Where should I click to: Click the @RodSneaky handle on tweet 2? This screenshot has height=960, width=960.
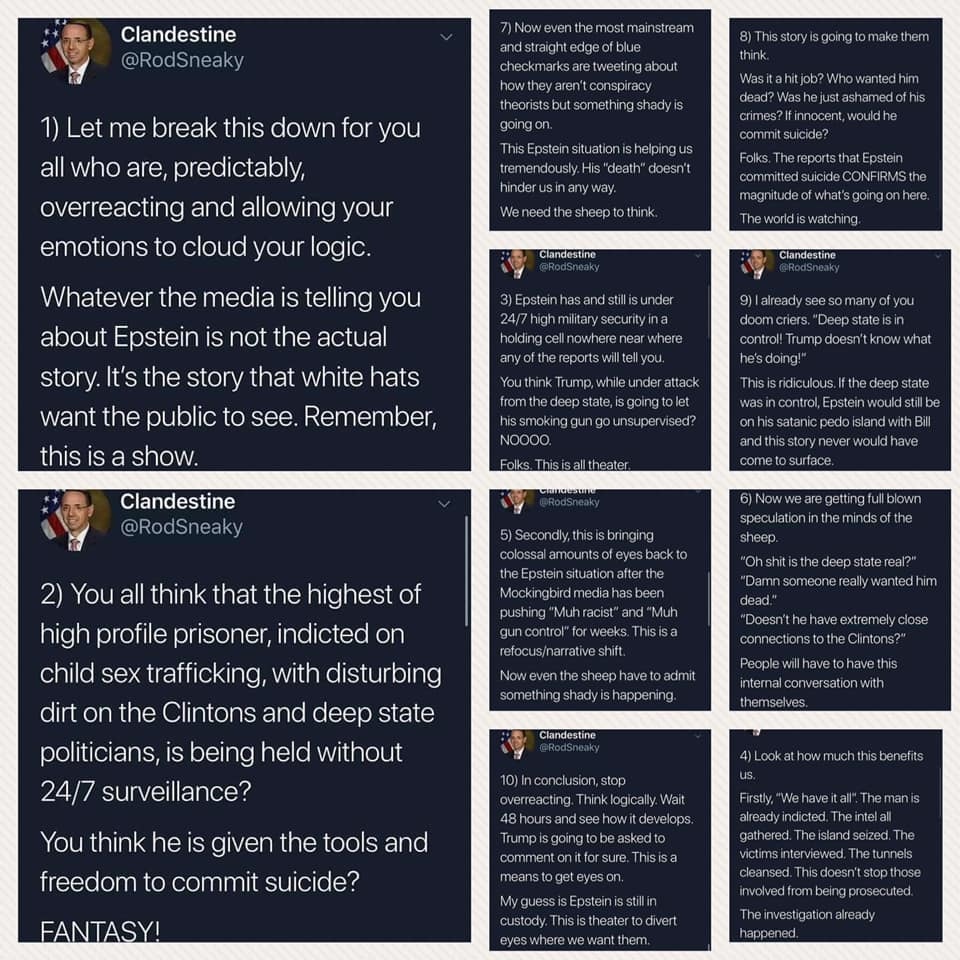tap(182, 527)
